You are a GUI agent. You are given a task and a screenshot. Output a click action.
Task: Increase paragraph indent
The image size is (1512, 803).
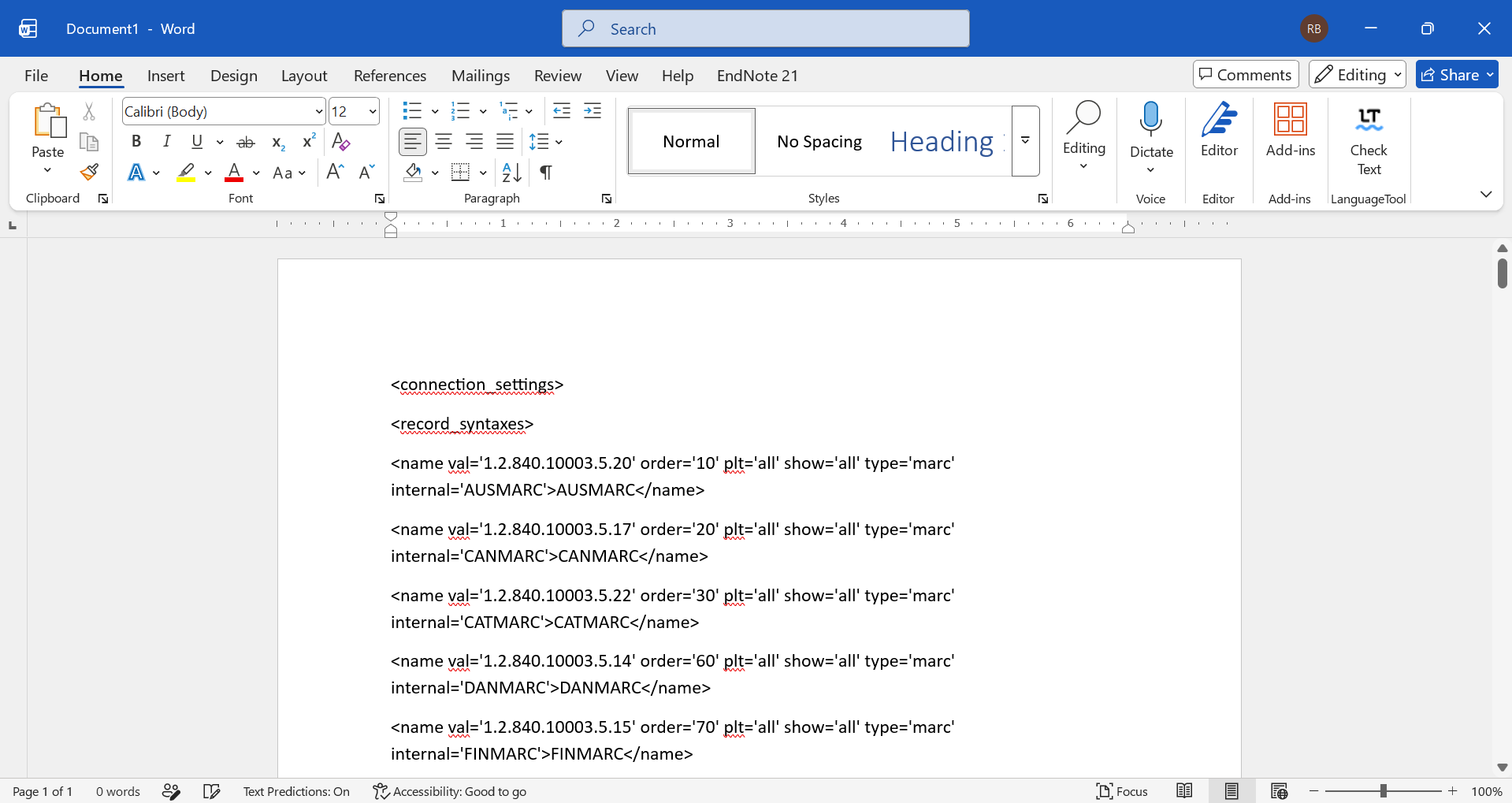(x=593, y=111)
